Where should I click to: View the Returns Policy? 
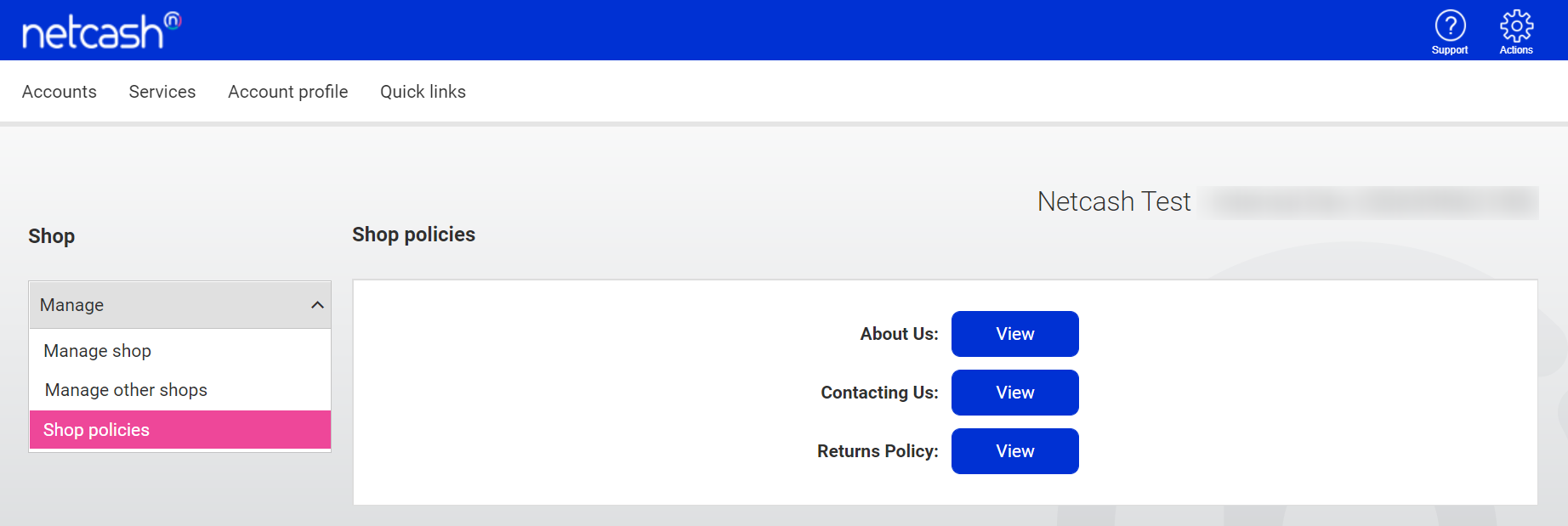click(1015, 451)
